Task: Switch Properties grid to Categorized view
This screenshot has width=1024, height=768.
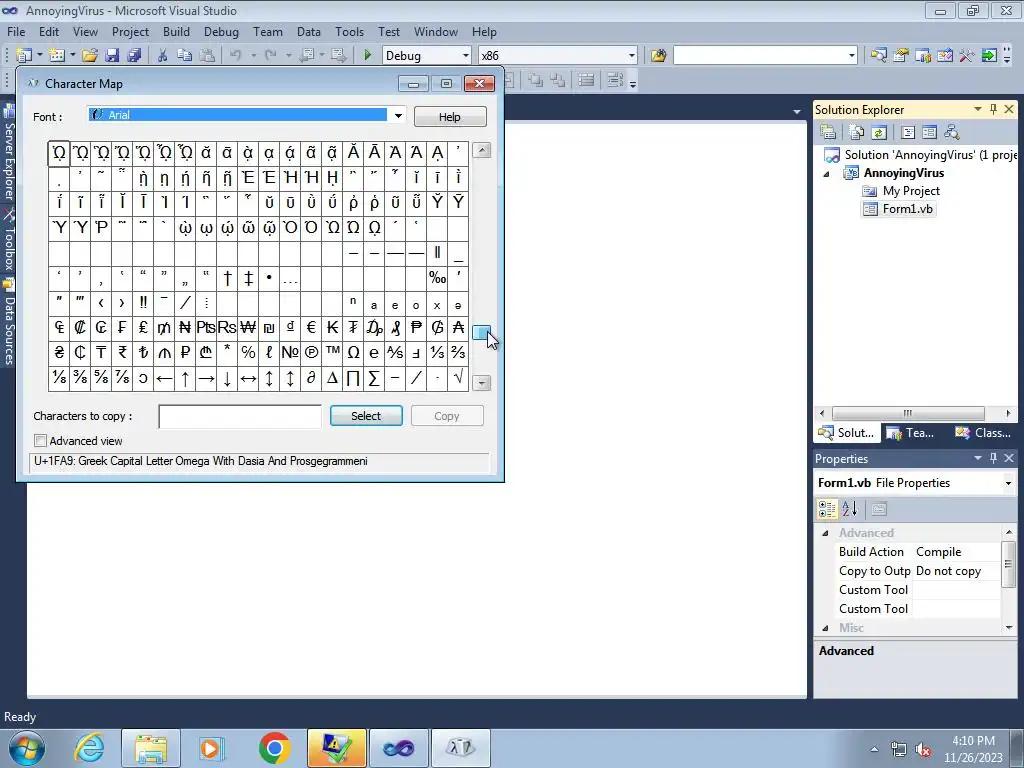Action: (827, 509)
